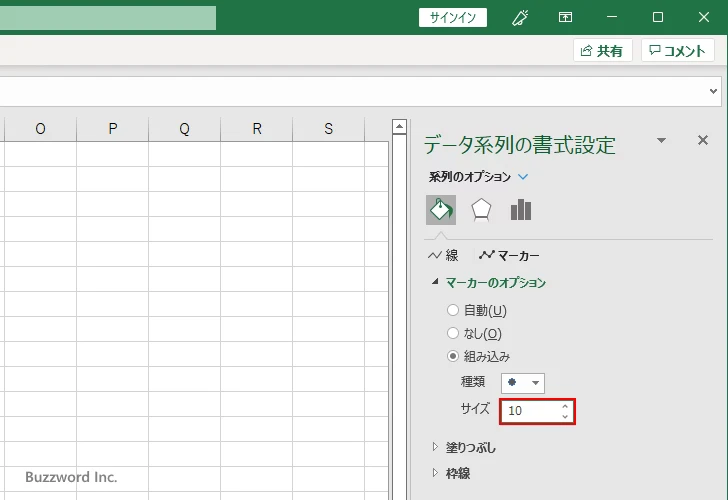Viewport: 728px width, 500px height.
Task: Close the データ系列の書式設定 pane
Action: point(702,141)
